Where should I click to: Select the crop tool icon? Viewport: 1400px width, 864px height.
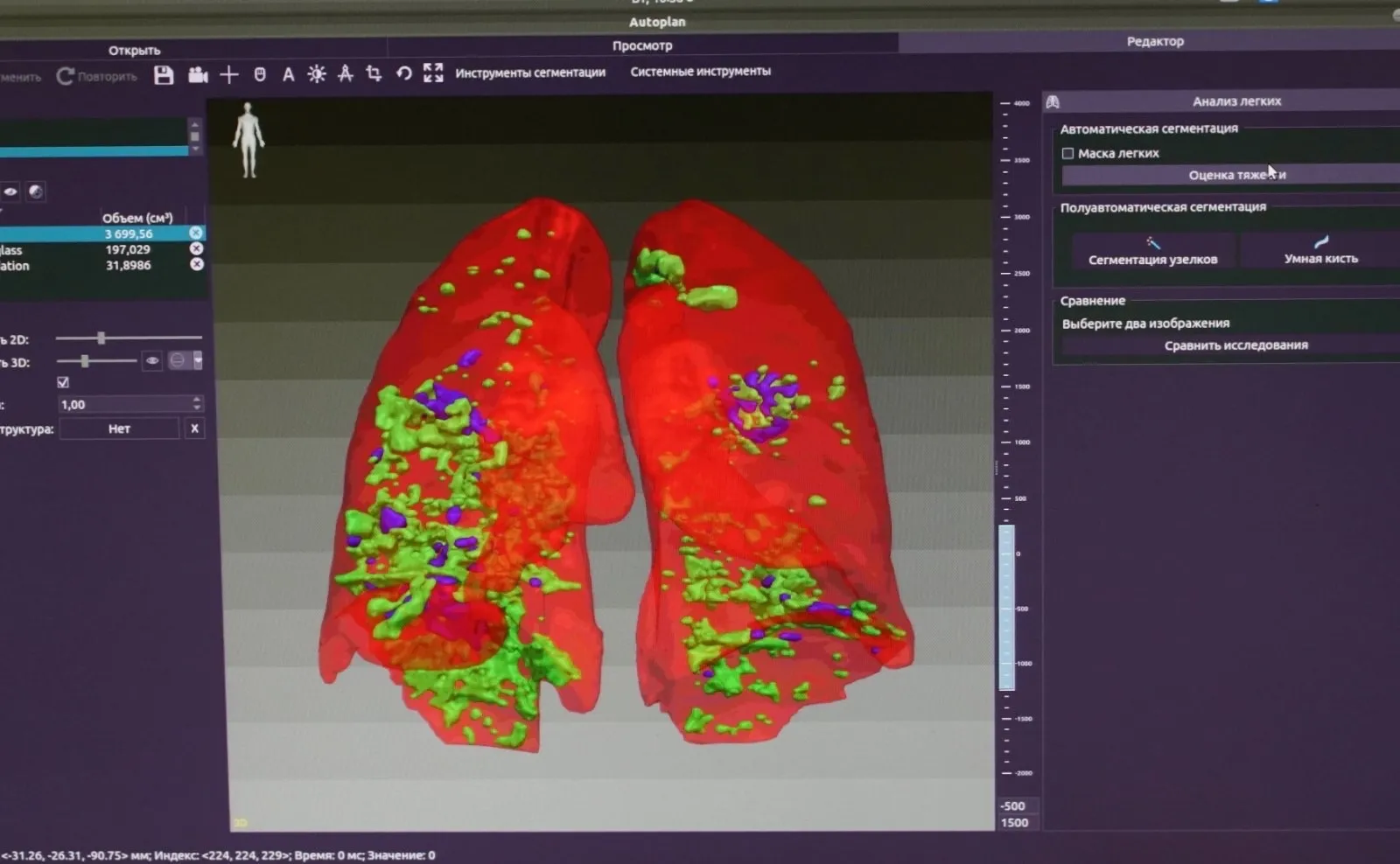click(x=374, y=73)
